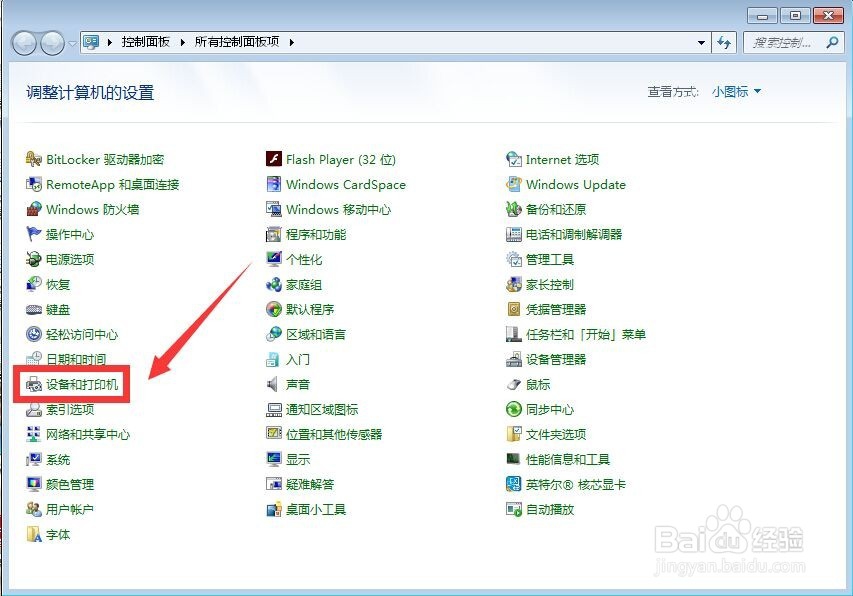Open the 管理工具 link

[x=550, y=259]
